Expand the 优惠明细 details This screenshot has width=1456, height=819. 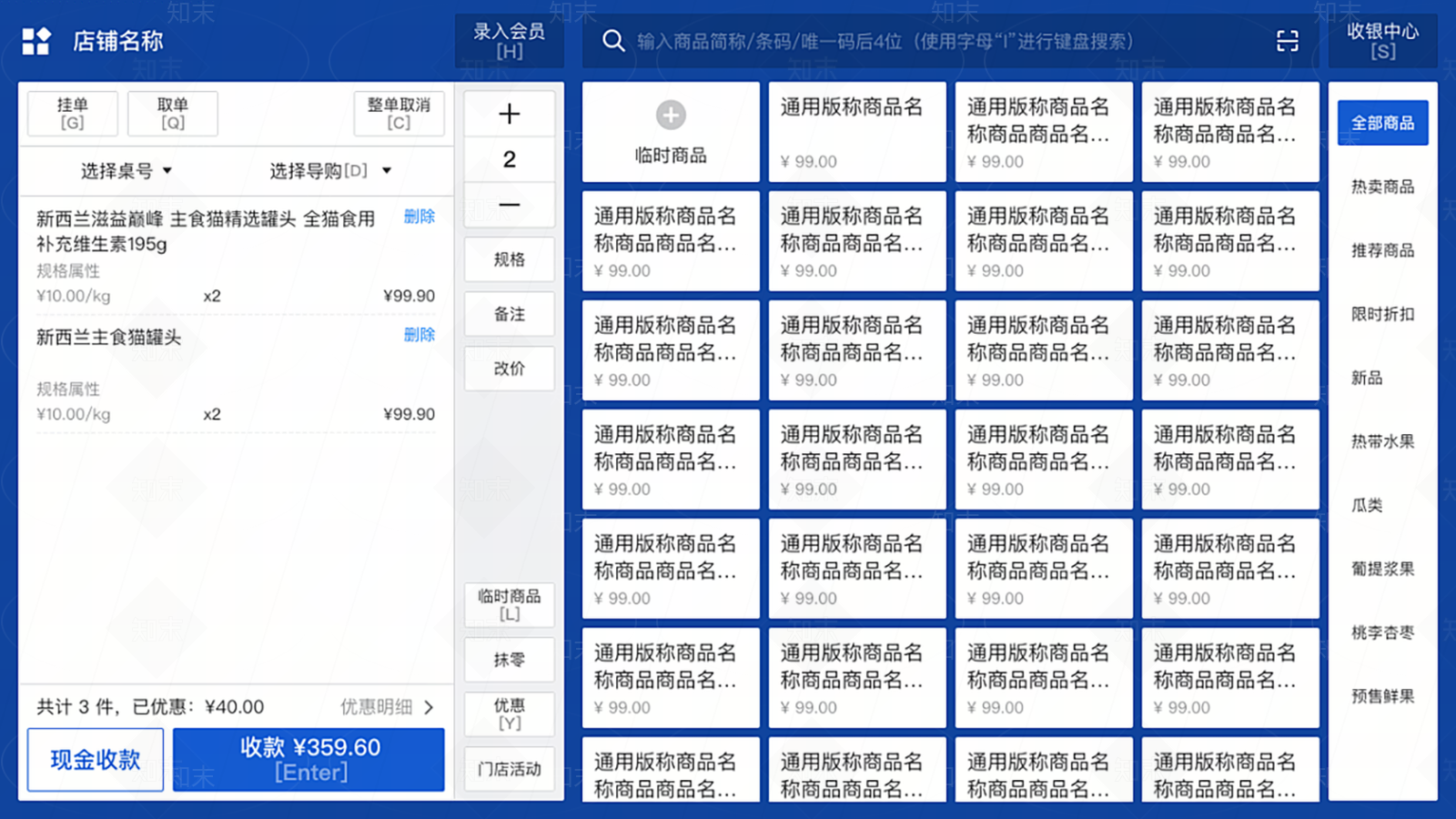tap(382, 707)
